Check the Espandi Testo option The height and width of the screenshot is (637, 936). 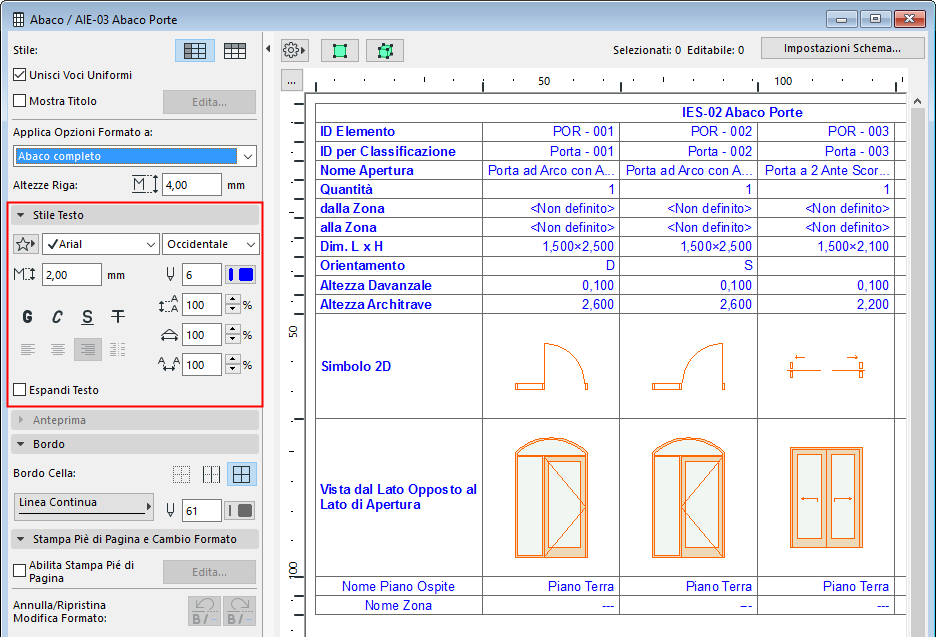coord(20,390)
